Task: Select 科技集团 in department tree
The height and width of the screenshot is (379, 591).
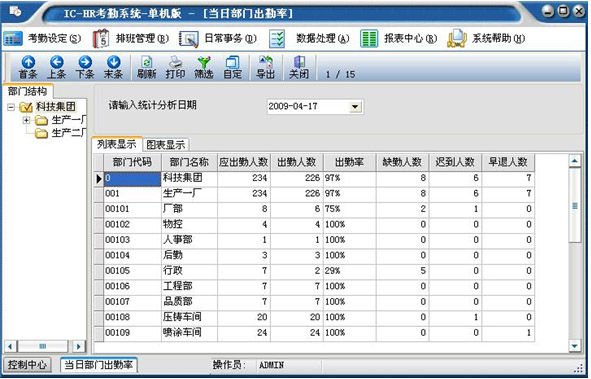Action: [x=56, y=107]
